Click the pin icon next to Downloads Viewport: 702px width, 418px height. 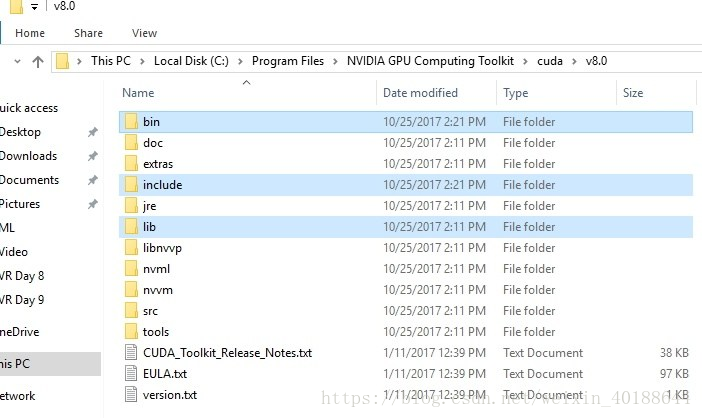pos(92,156)
